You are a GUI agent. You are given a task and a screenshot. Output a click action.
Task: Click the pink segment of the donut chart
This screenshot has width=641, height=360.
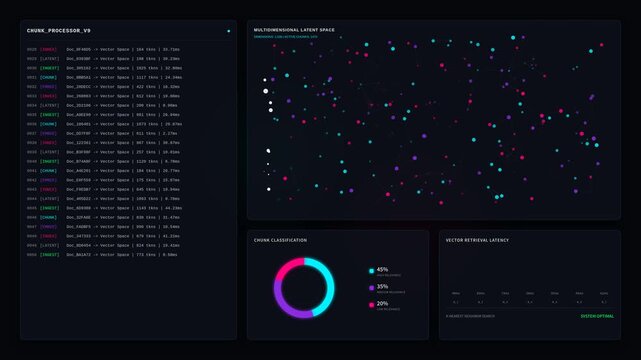pyautogui.click(x=287, y=266)
